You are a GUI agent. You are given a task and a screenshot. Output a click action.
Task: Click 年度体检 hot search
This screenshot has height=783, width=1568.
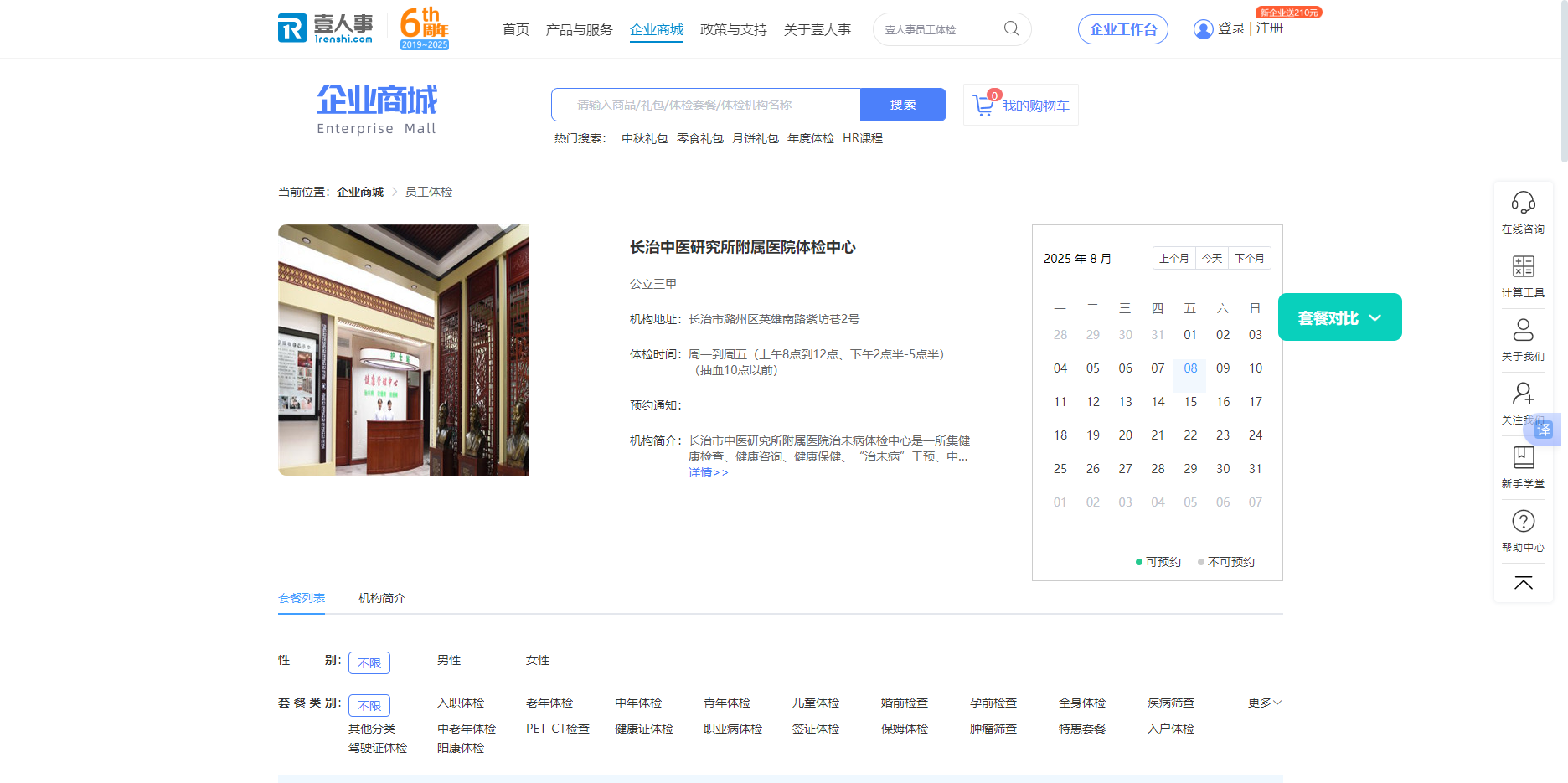(x=811, y=139)
